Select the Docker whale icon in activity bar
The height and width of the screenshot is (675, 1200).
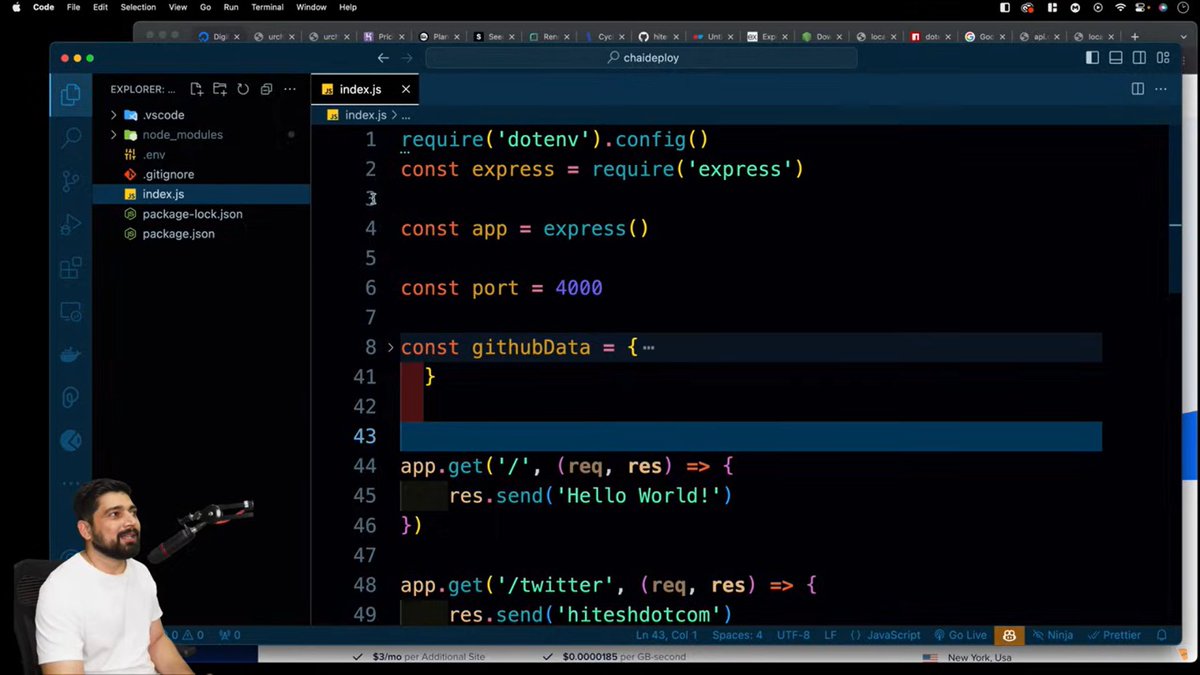click(x=70, y=353)
